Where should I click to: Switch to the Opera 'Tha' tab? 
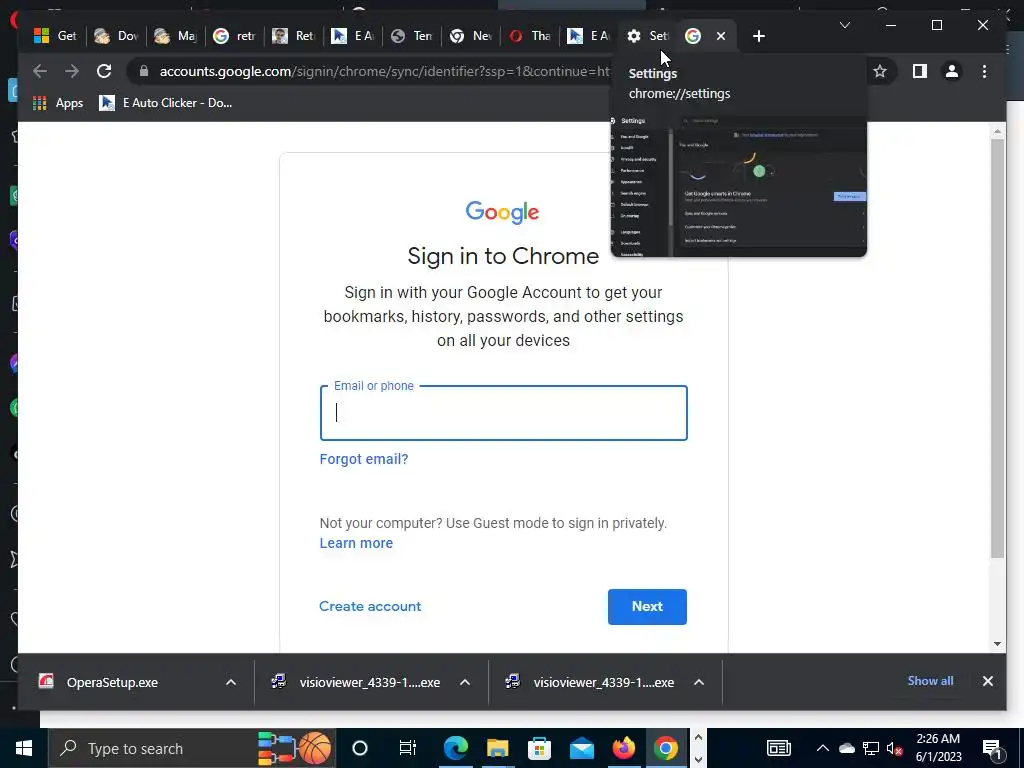click(x=530, y=36)
